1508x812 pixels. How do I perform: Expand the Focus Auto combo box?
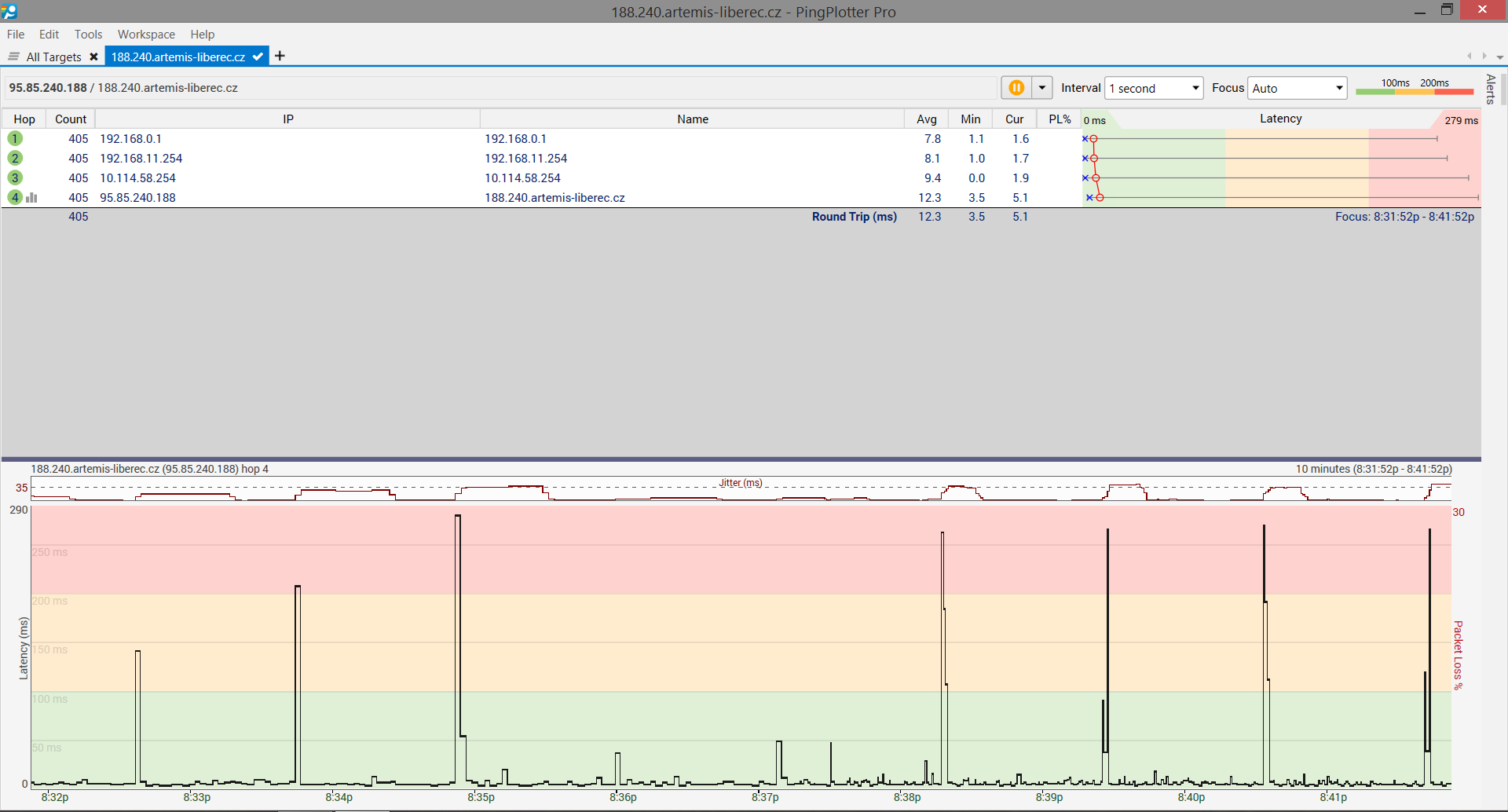pyautogui.click(x=1338, y=88)
